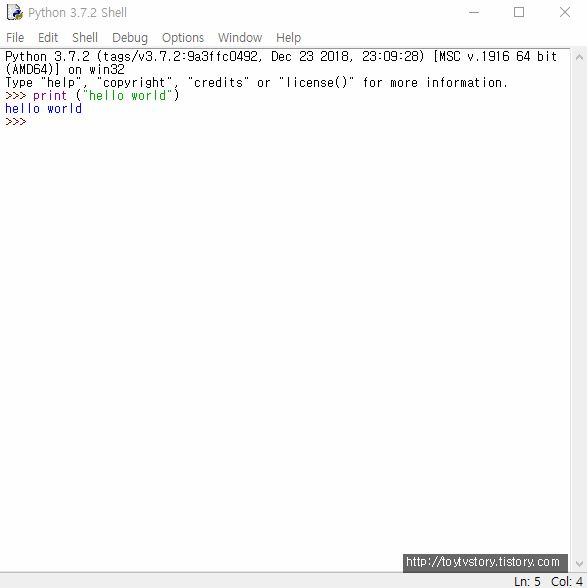Open the Debug menu

[x=130, y=38]
